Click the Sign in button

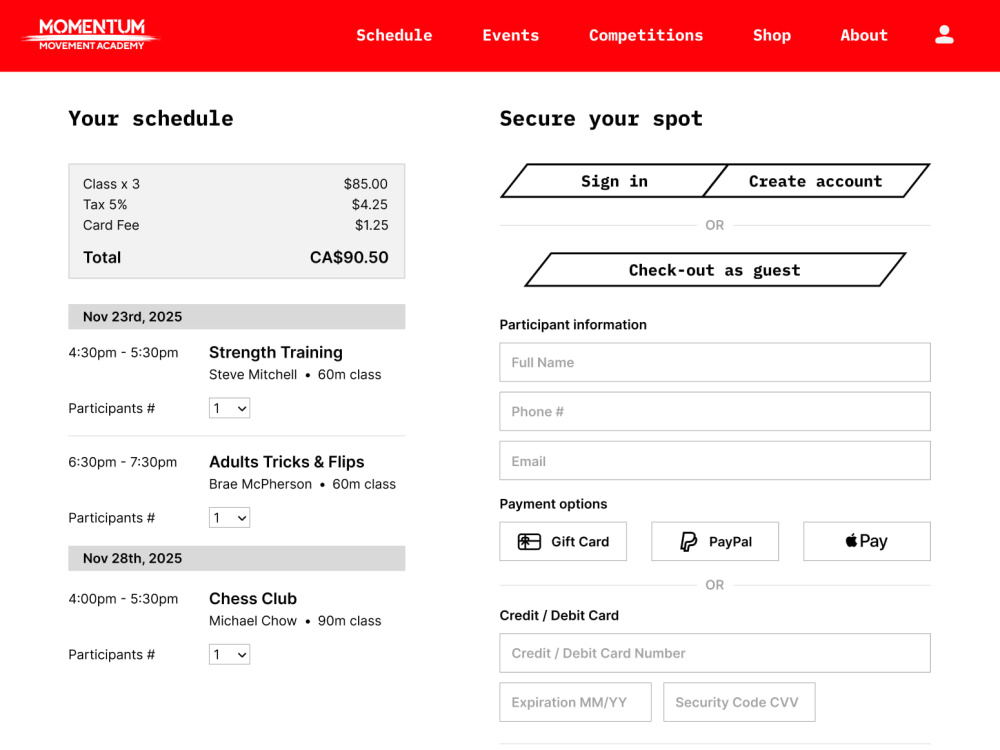point(614,181)
